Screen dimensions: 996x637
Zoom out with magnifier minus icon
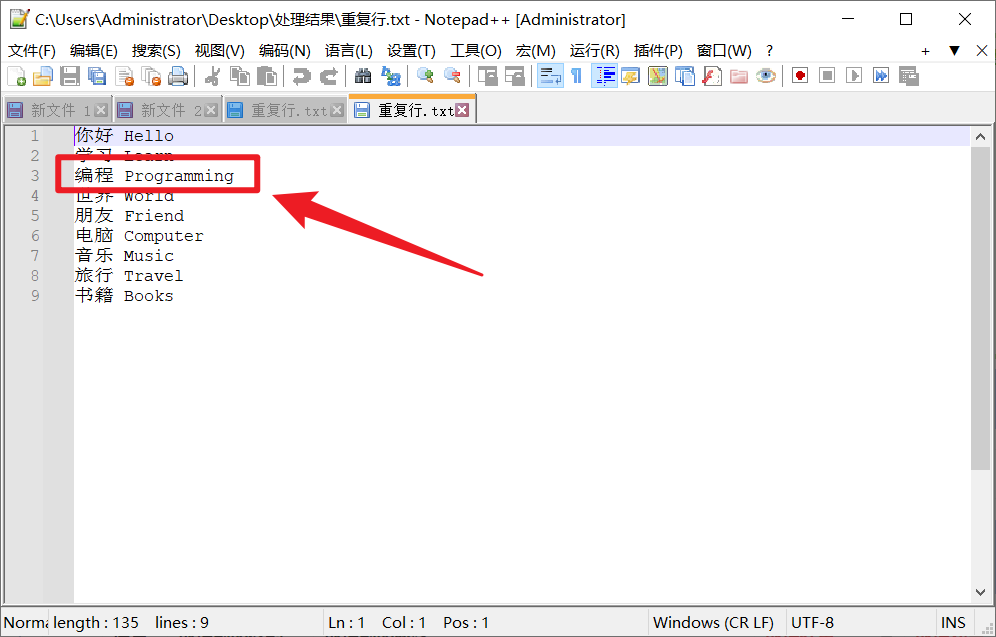coord(452,76)
